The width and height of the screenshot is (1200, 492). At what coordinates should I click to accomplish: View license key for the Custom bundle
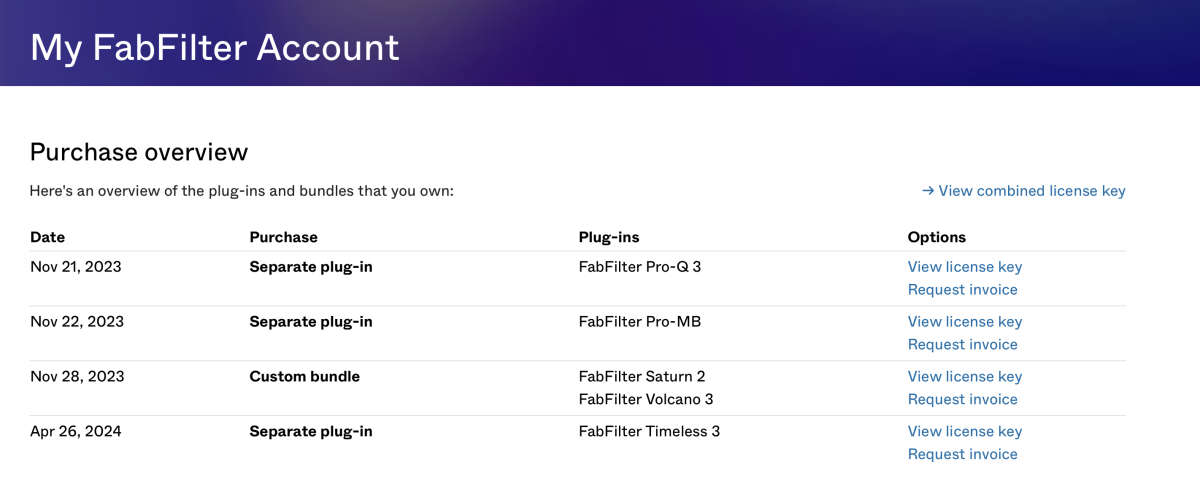[965, 377]
